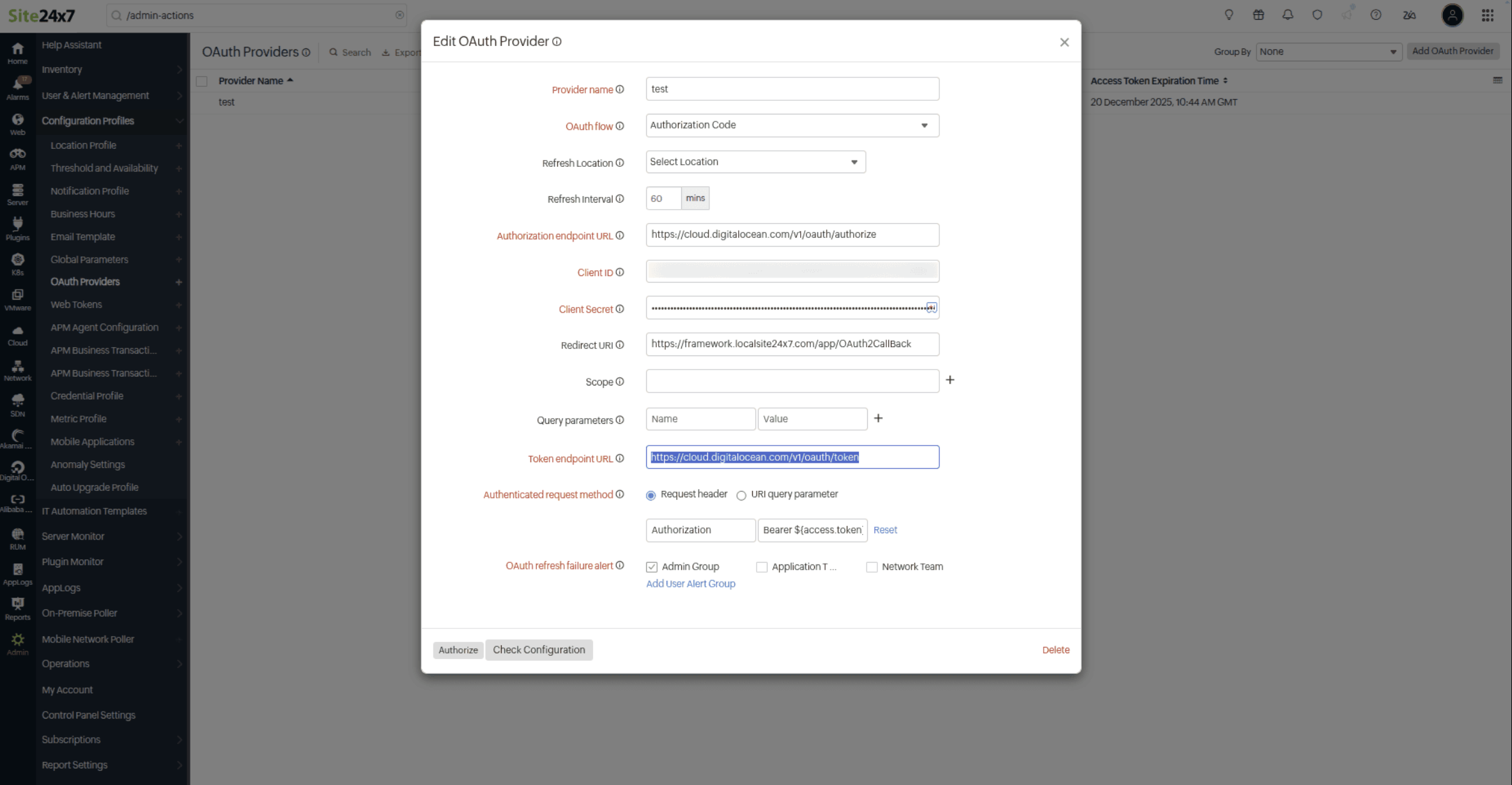Open the Select Location dropdown
1512x785 pixels.
click(853, 162)
